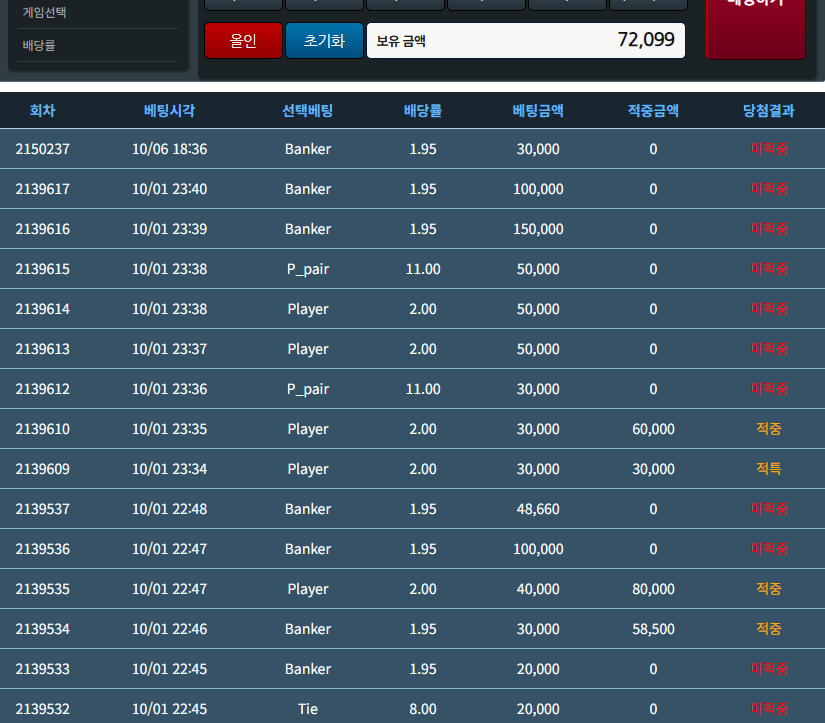
Task: Click the 100,000 amount in round 2139617's row
Action: [538, 189]
